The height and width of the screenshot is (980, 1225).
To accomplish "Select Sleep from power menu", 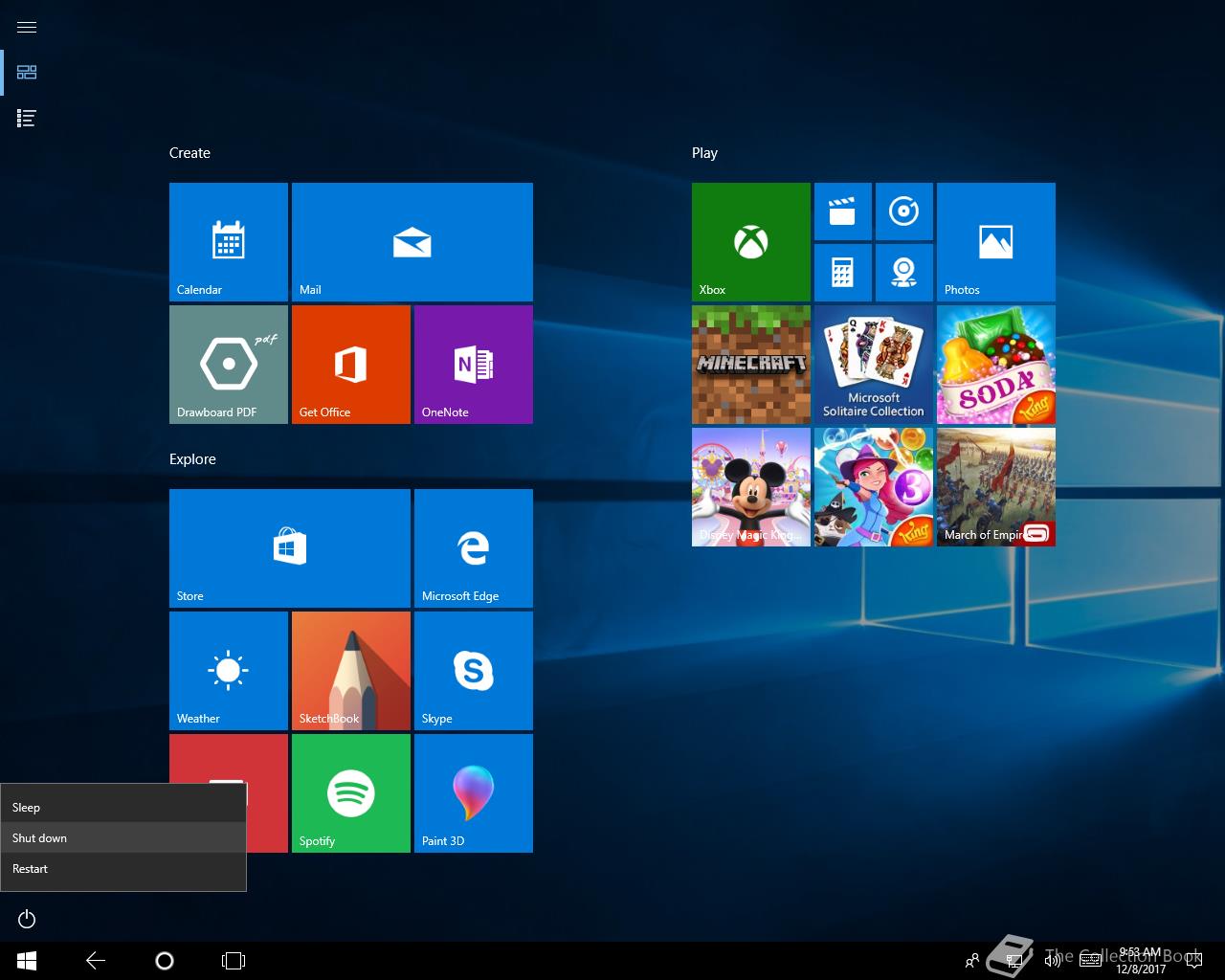I will (123, 807).
